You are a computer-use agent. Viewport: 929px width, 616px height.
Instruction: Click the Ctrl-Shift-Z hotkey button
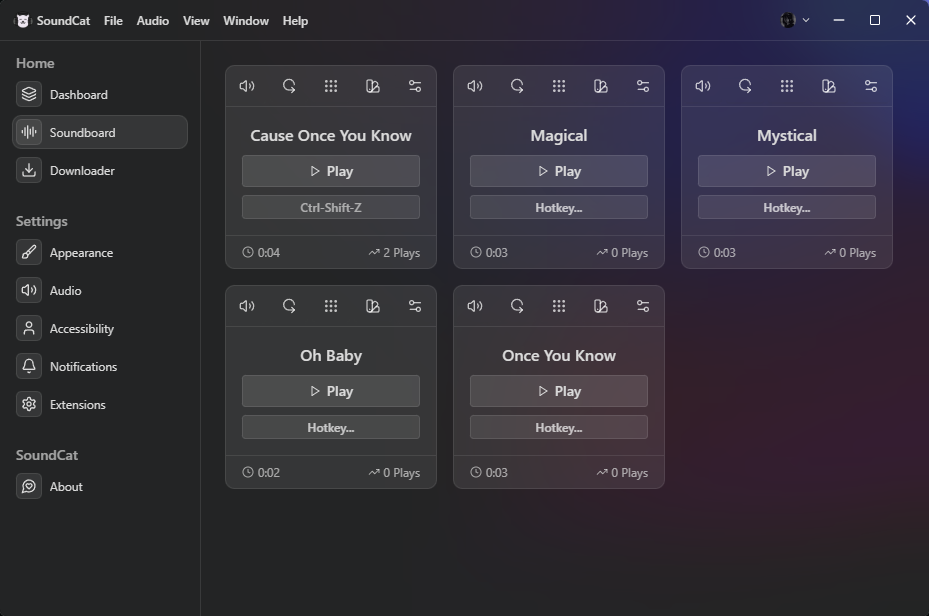click(x=330, y=208)
